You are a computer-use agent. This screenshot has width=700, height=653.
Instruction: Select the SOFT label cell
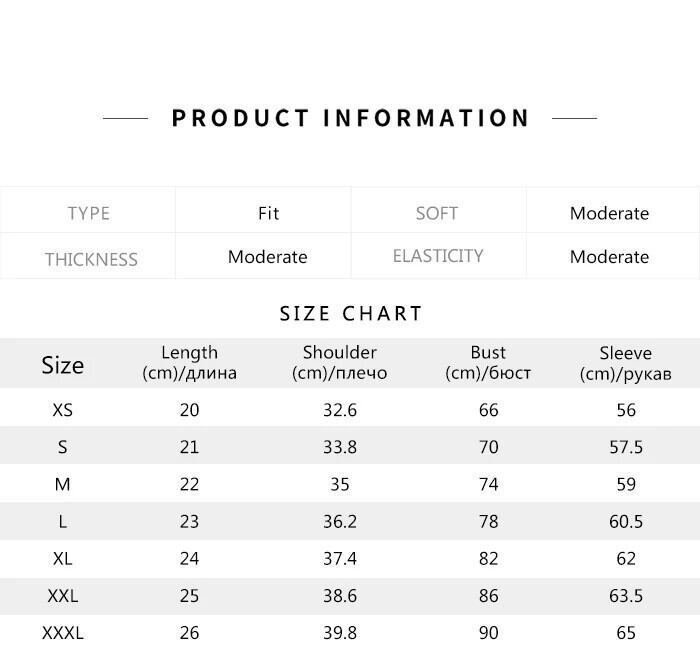coord(437,213)
